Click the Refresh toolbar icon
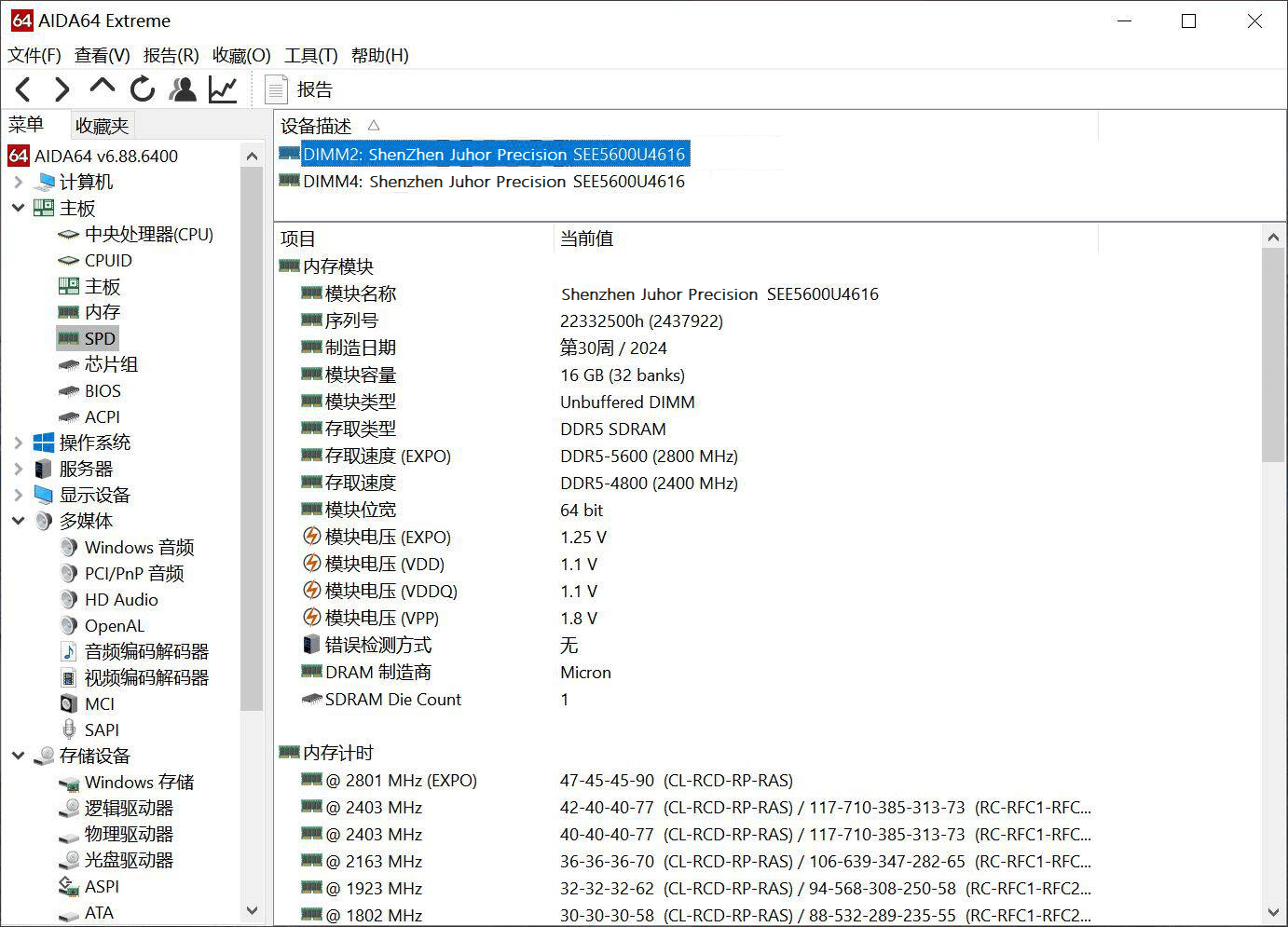This screenshot has width=1288, height=927. coord(142,89)
